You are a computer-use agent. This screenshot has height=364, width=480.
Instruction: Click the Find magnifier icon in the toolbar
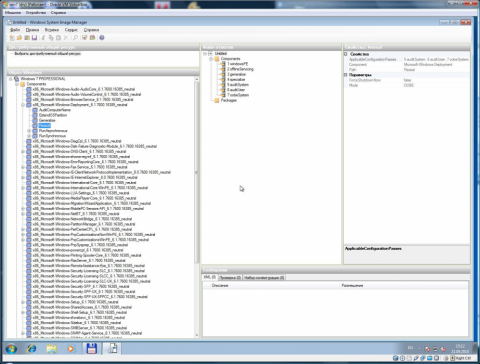75,38
